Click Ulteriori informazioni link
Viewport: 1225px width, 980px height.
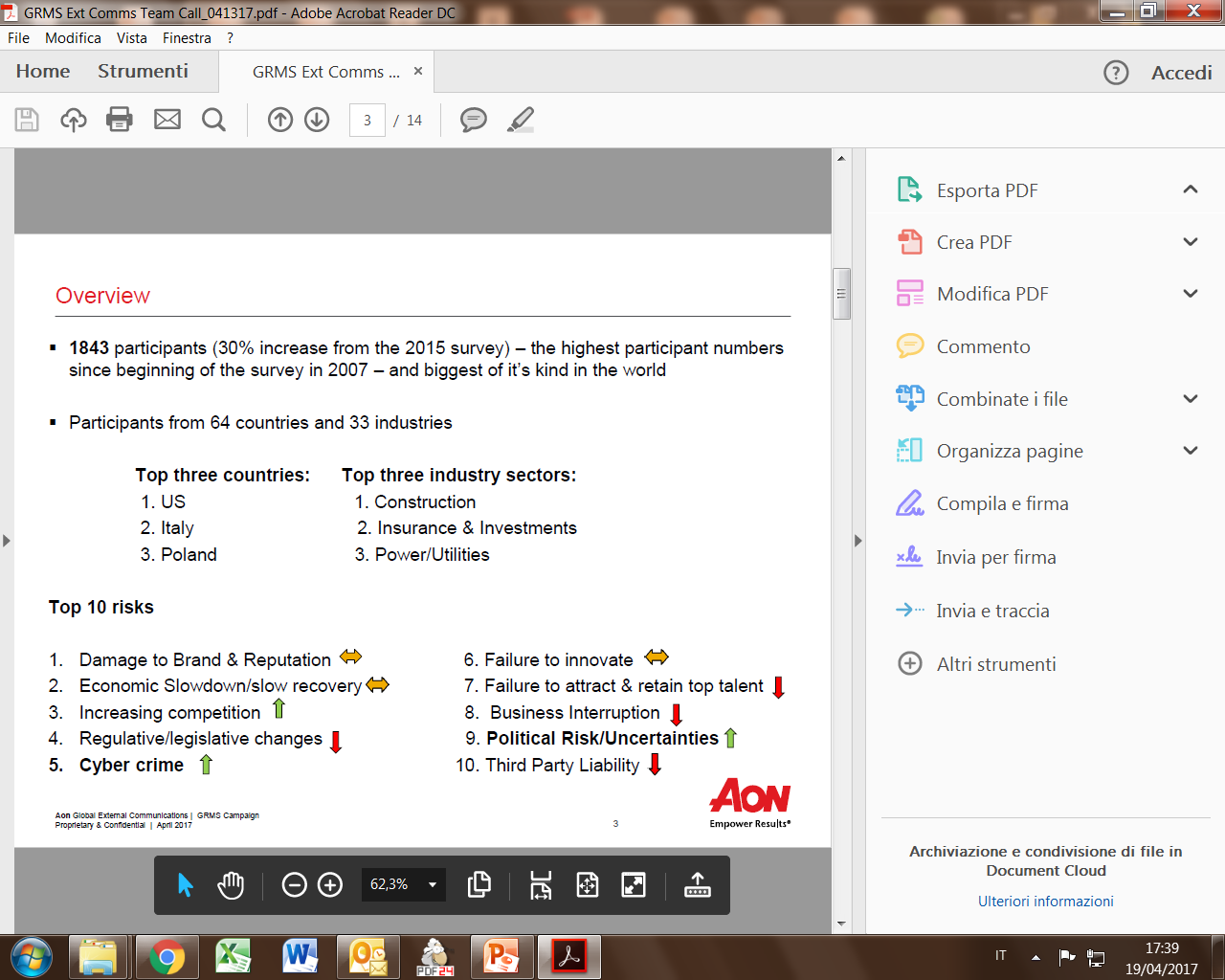pyautogui.click(x=1045, y=902)
